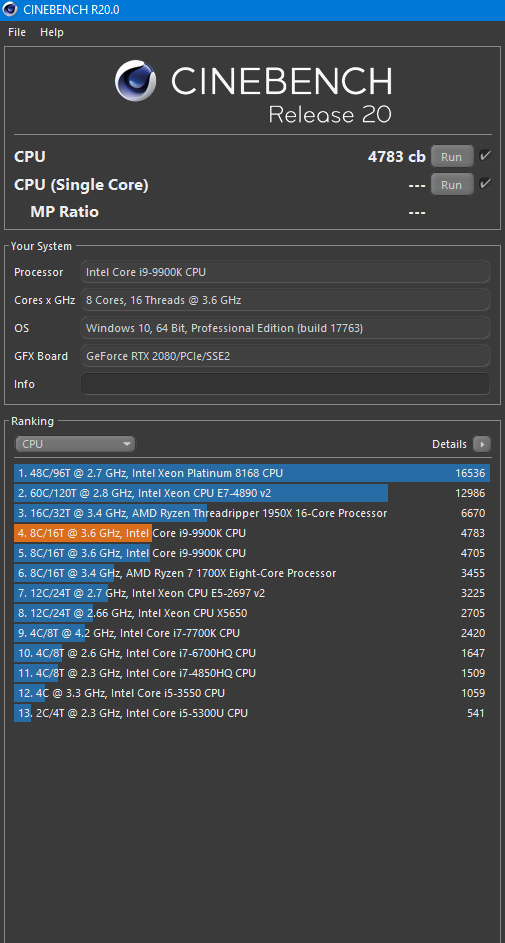Image resolution: width=505 pixels, height=943 pixels.
Task: Toggle the checkbox next to CPU Run
Action: [x=485, y=156]
